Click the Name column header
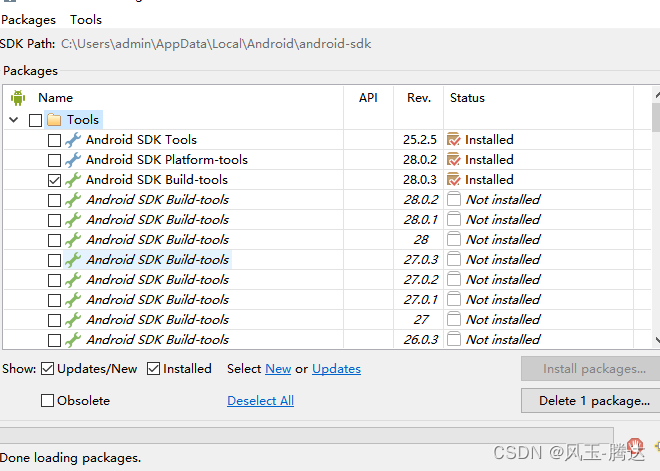This screenshot has height=471, width=660. click(x=56, y=98)
